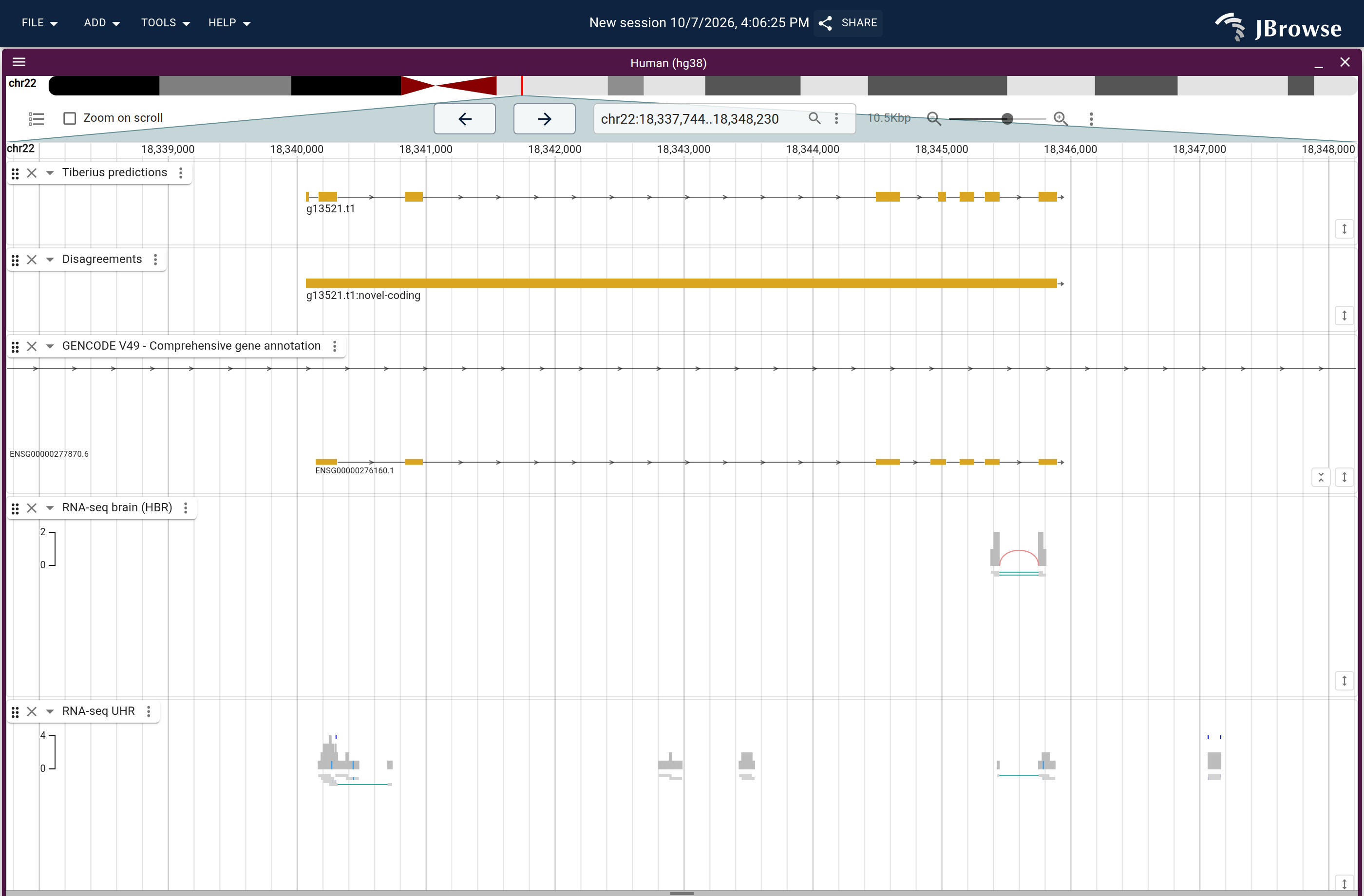
Task: Select ENSG00000276160.1 gene label
Action: point(354,471)
